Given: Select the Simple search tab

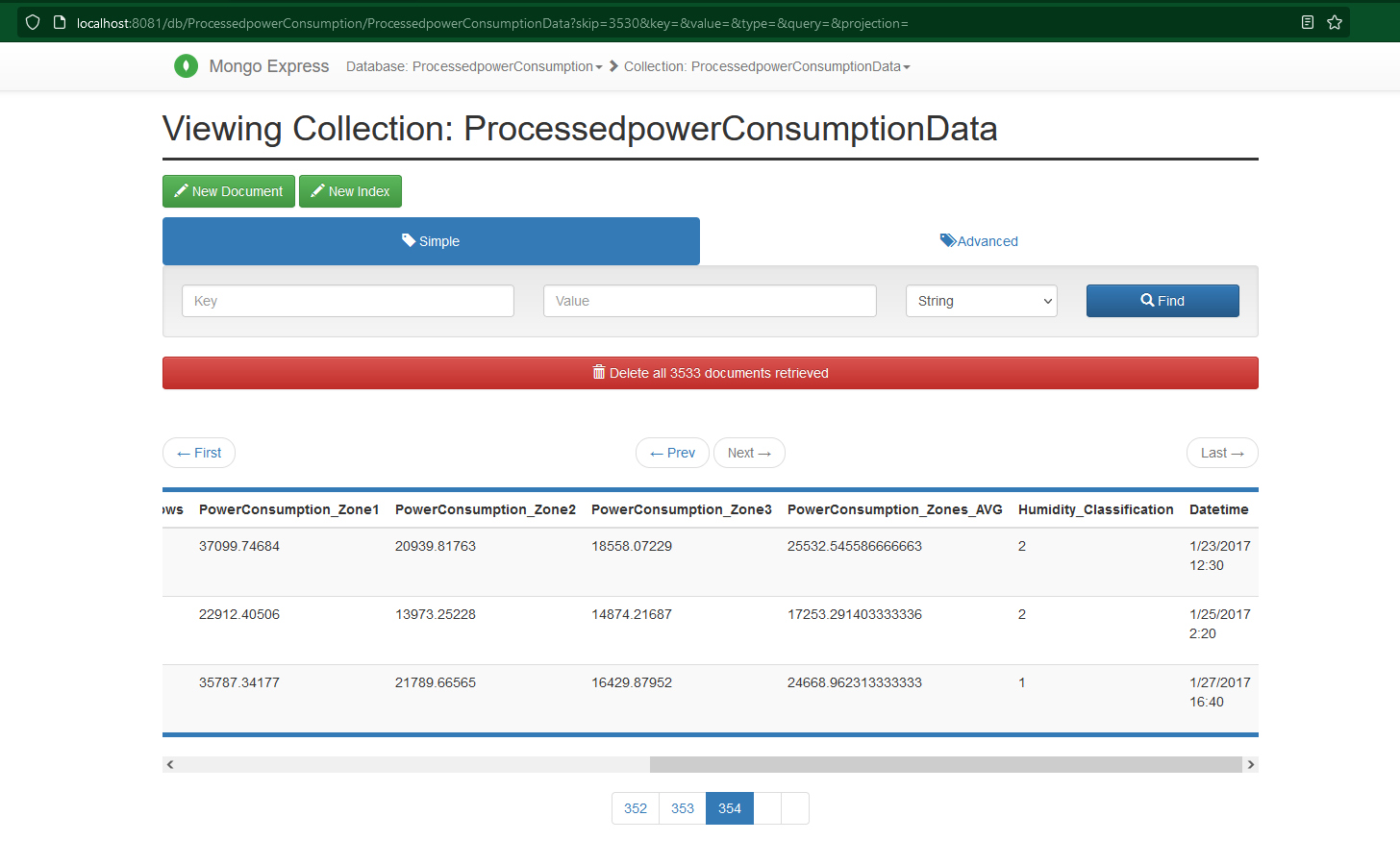Looking at the screenshot, I should click(x=431, y=240).
